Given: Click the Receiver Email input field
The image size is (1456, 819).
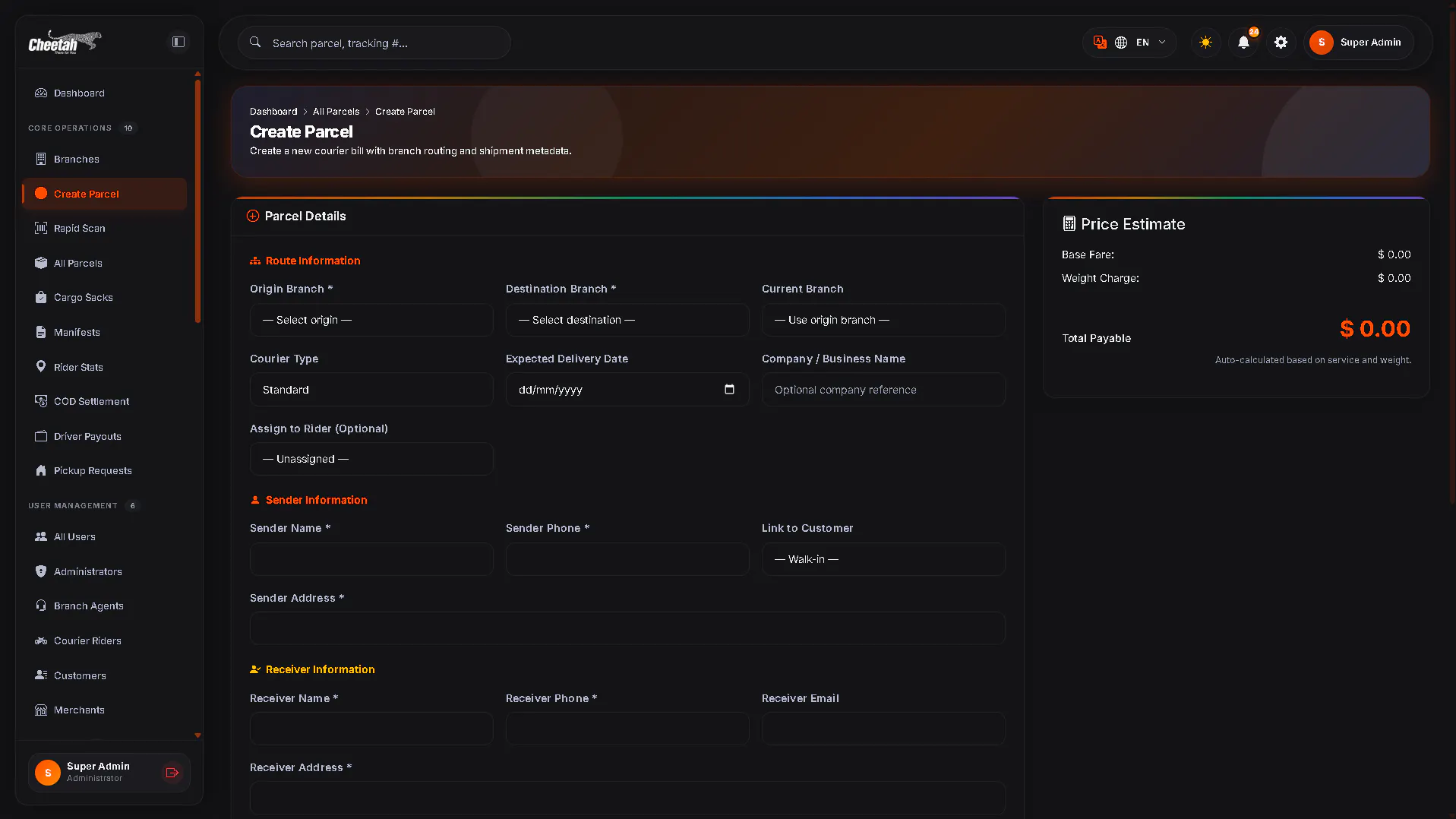Looking at the screenshot, I should (x=883, y=729).
